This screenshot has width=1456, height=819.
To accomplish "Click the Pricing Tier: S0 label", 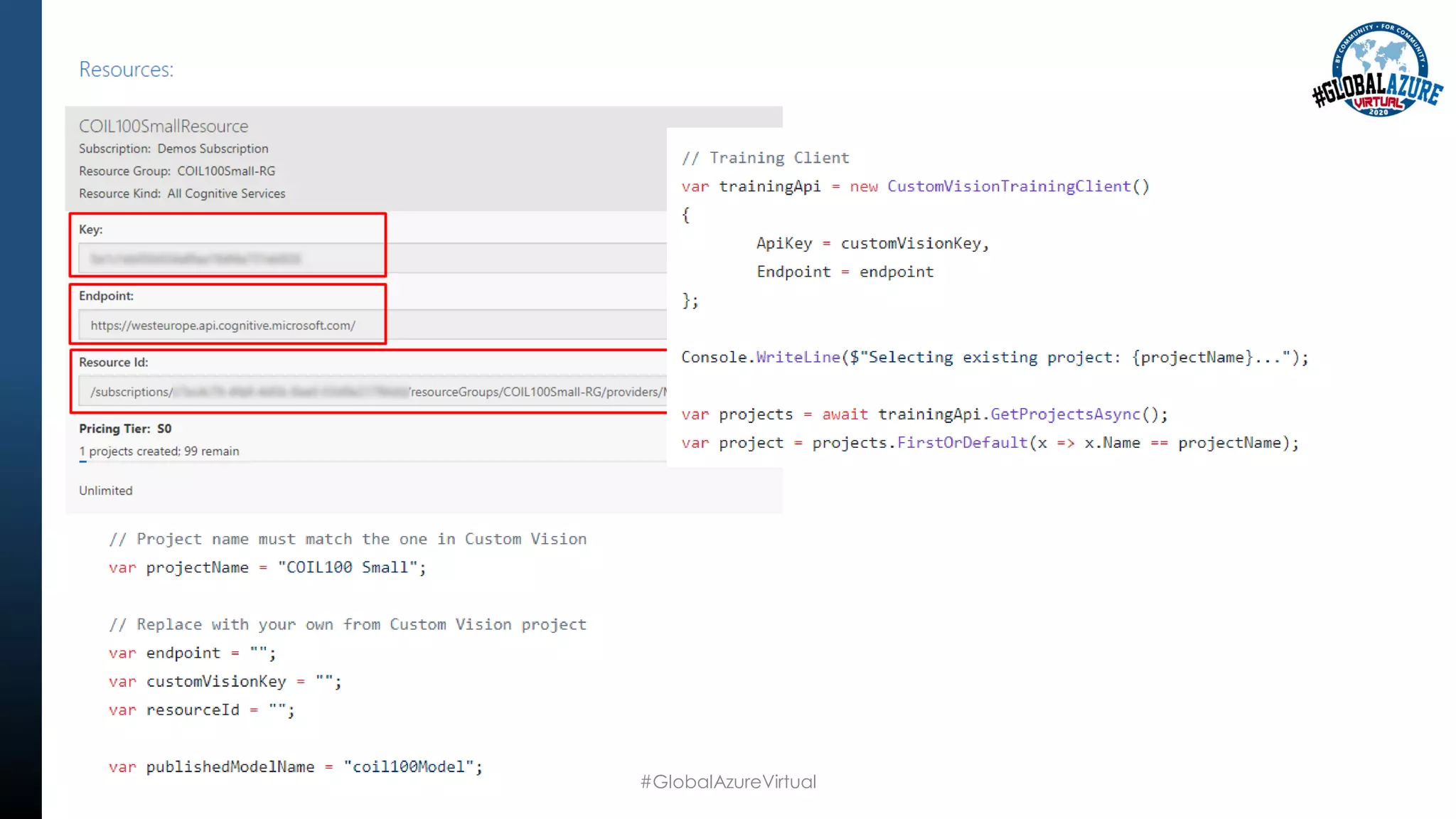I will (125, 429).
